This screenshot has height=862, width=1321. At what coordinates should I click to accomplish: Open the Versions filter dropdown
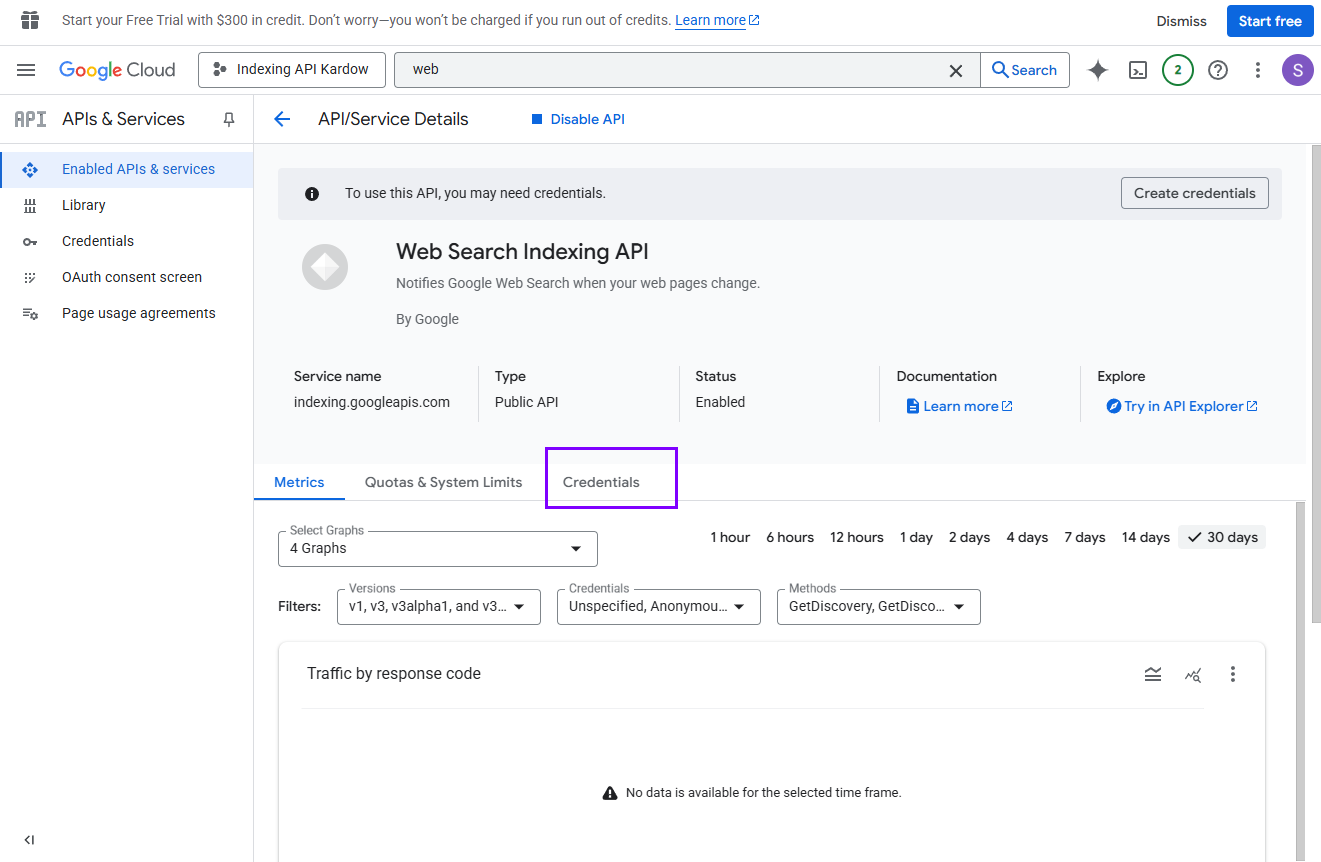pyautogui.click(x=439, y=606)
